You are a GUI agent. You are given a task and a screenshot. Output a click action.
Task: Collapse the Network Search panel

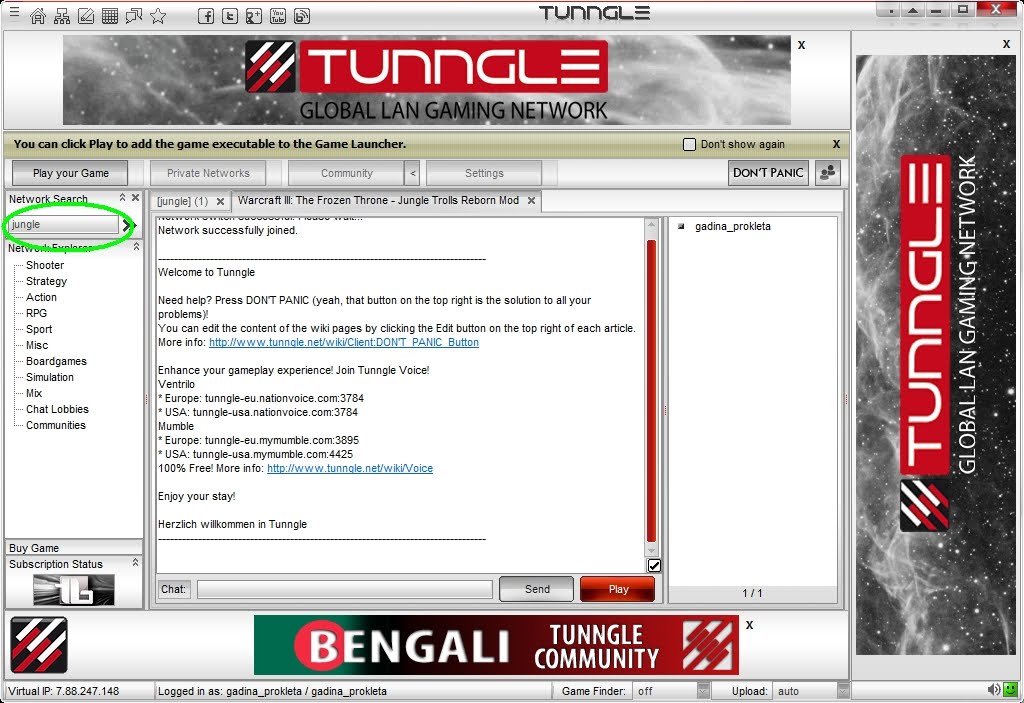122,197
